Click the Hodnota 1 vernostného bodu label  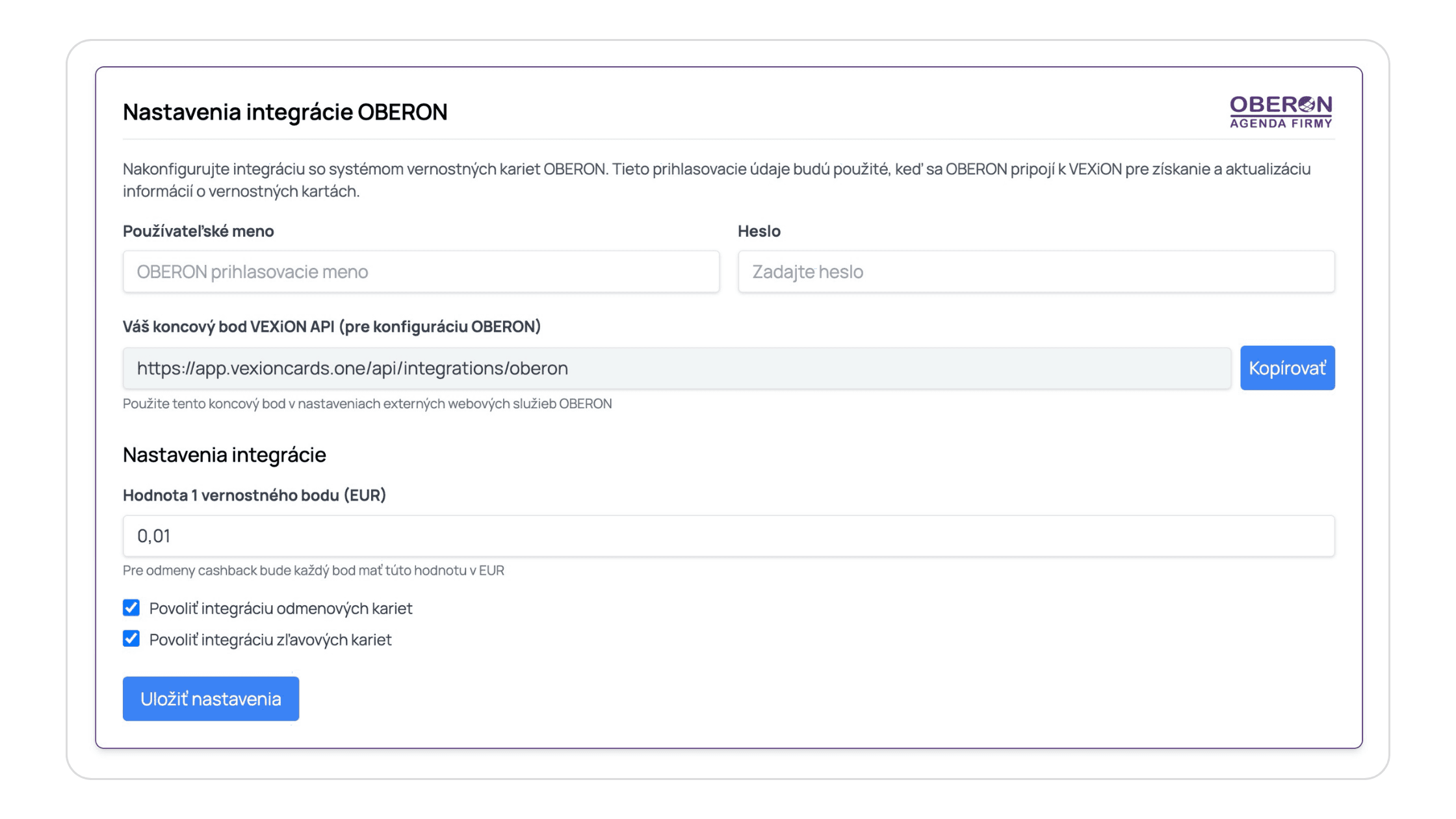(x=254, y=495)
